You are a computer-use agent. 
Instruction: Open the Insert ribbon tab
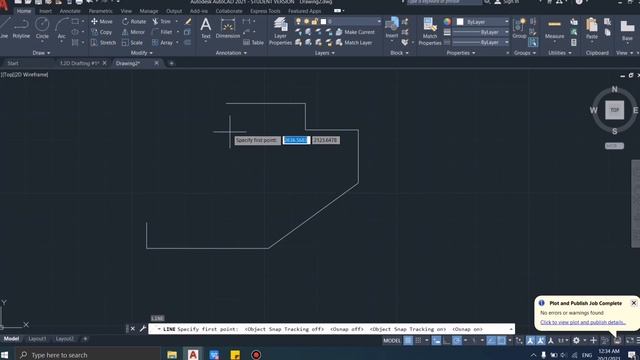(x=45, y=11)
